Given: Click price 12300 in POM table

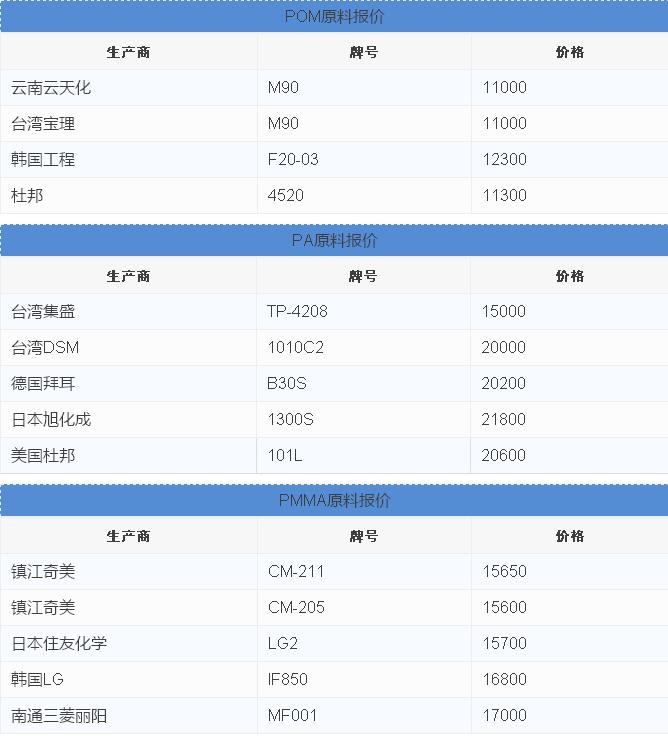Looking at the screenshot, I should 570,159.
